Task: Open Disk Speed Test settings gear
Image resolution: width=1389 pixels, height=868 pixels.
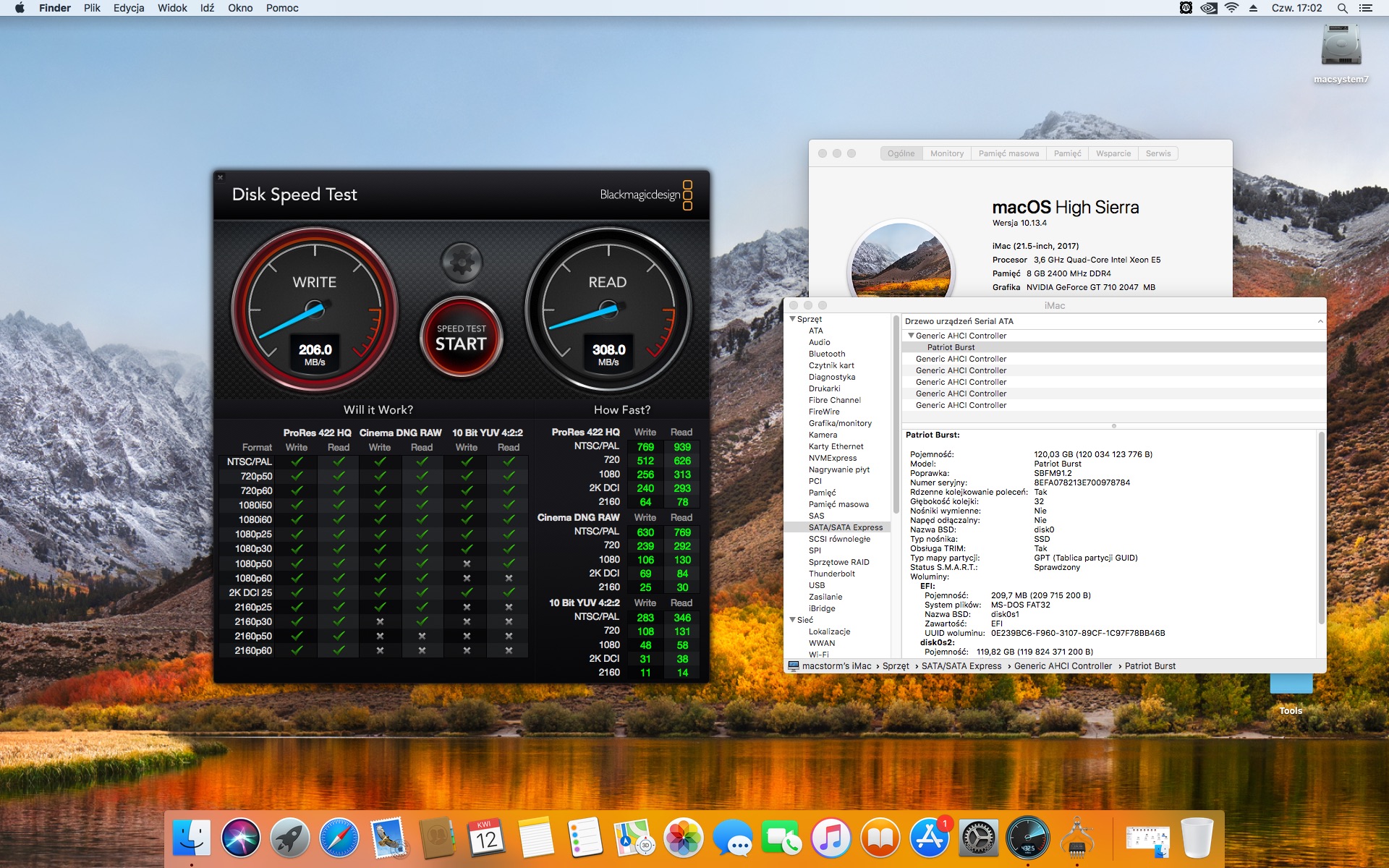Action: [x=462, y=263]
